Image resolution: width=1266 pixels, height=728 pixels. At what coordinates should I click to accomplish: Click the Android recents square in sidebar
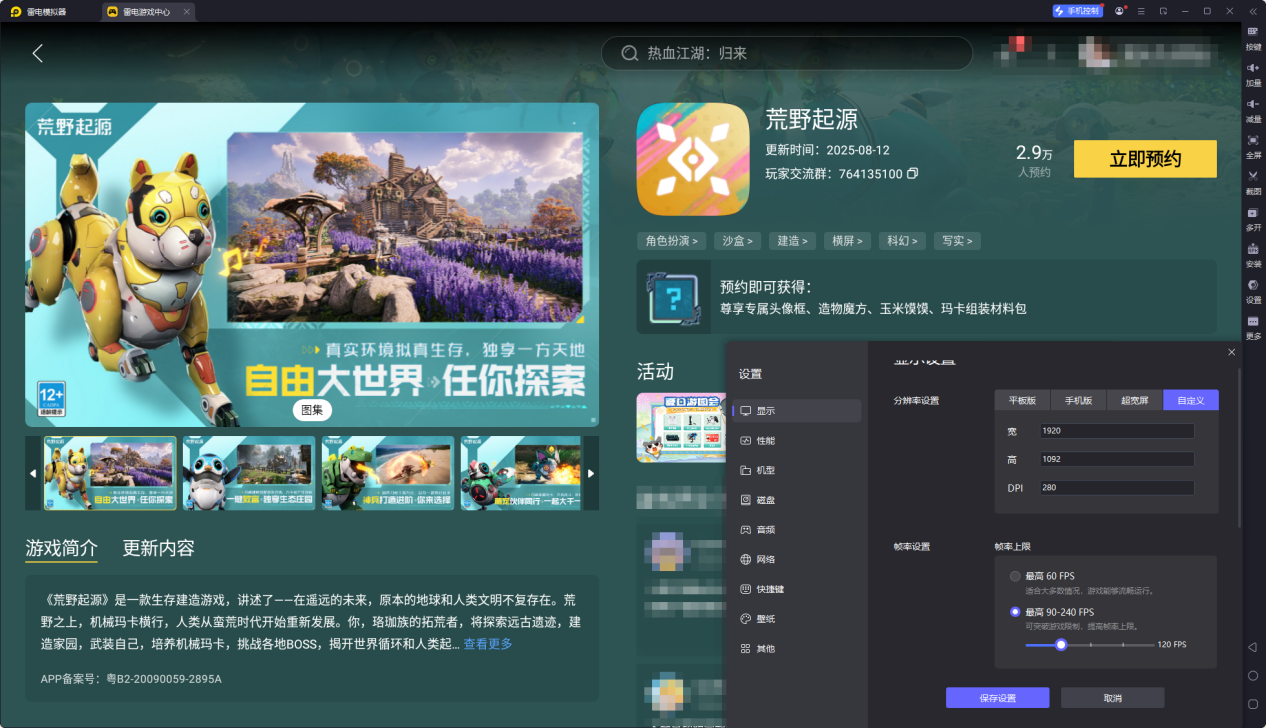(1252, 703)
